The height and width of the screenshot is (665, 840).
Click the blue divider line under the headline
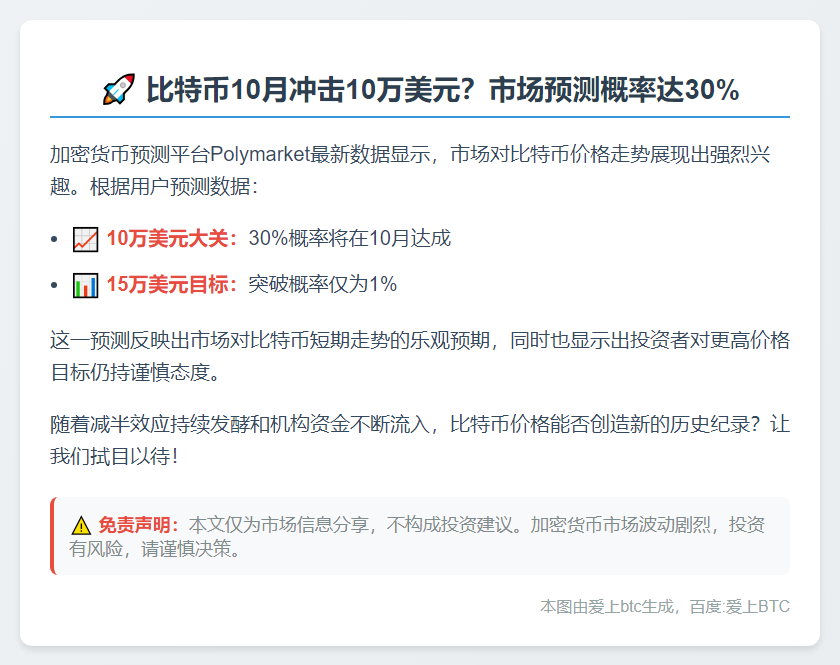[x=420, y=117]
